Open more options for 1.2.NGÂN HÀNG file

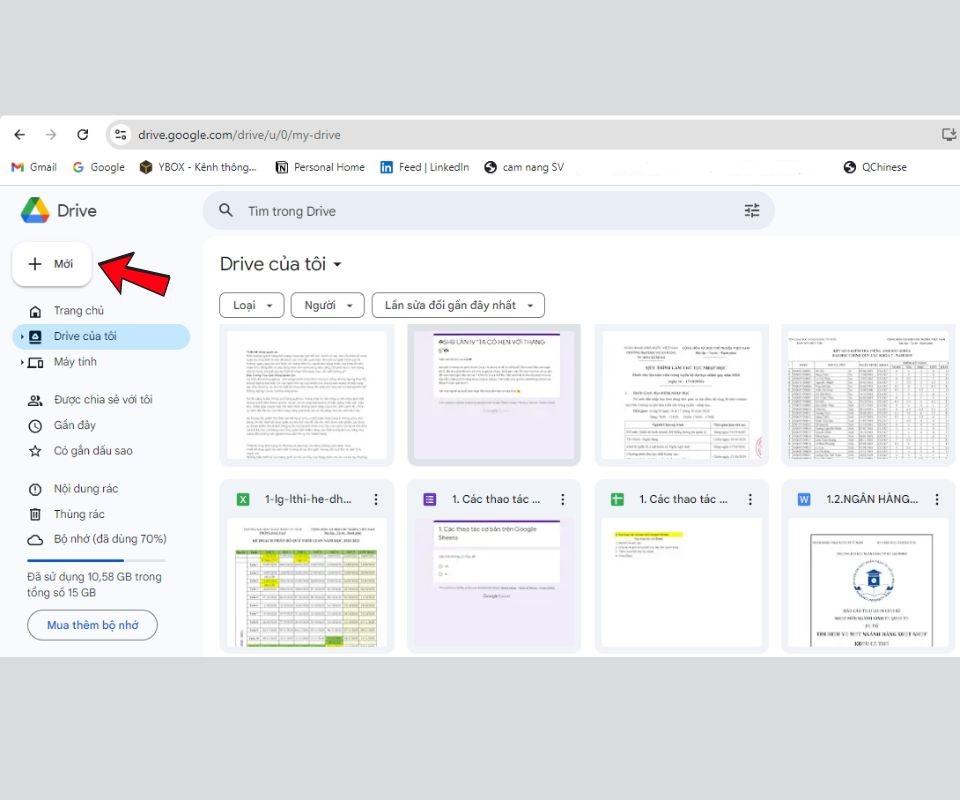[936, 499]
